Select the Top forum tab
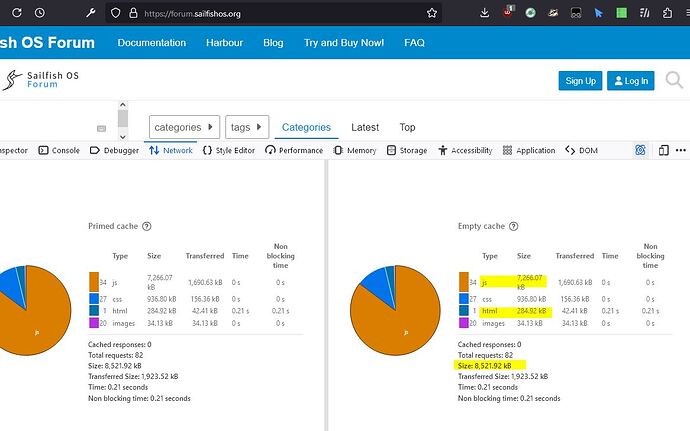Screen dimensions: 690x431 click(407, 127)
